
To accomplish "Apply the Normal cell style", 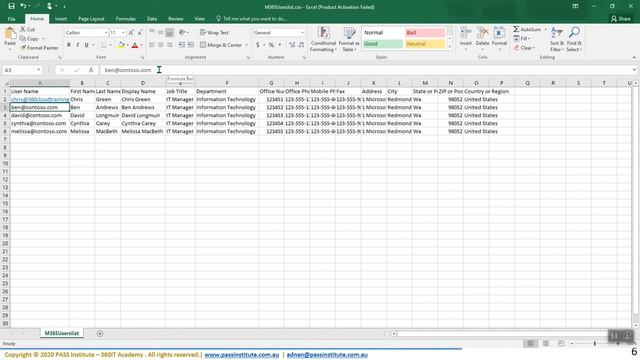I will click(382, 33).
